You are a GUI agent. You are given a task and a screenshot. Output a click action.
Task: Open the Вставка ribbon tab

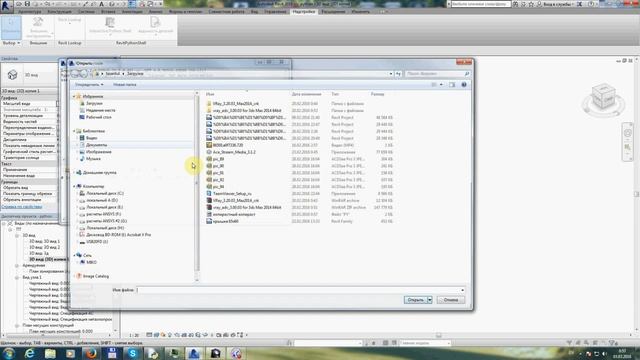pyautogui.click(x=108, y=11)
